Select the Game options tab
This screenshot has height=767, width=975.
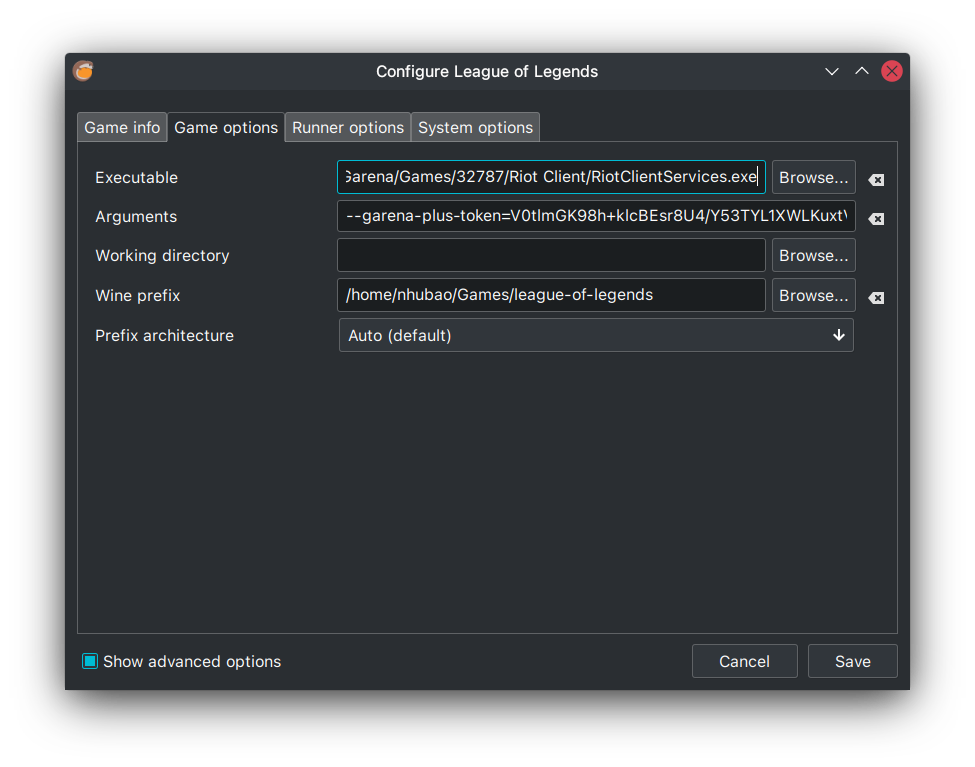226,128
